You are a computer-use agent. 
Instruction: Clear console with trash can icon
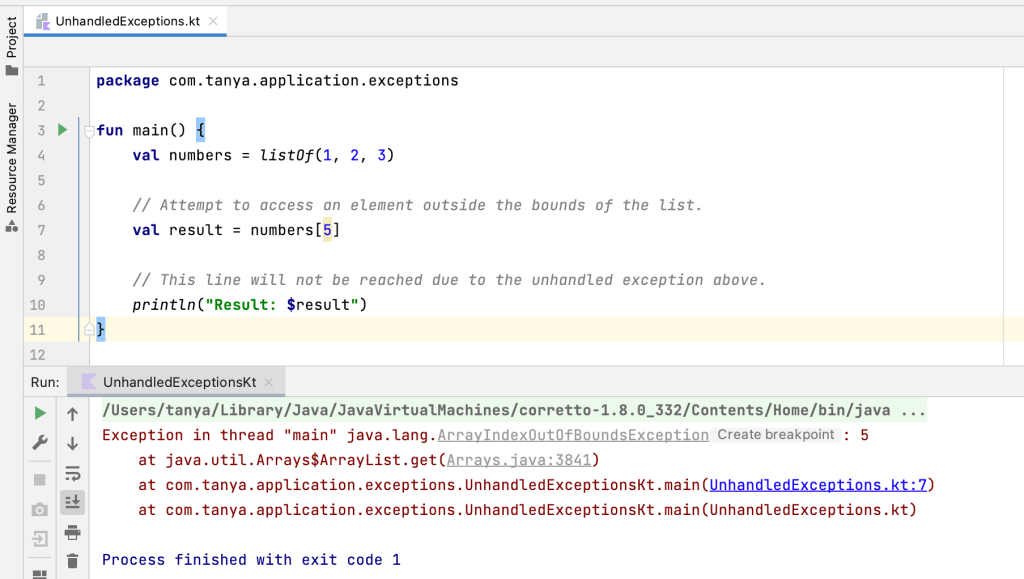pyautogui.click(x=72, y=561)
